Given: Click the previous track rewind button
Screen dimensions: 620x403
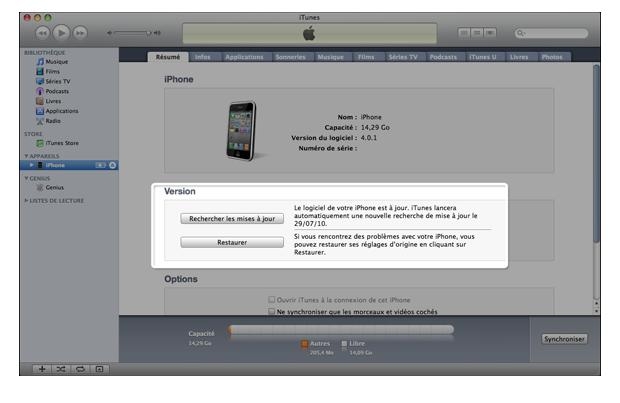Looking at the screenshot, I should pos(43,33).
